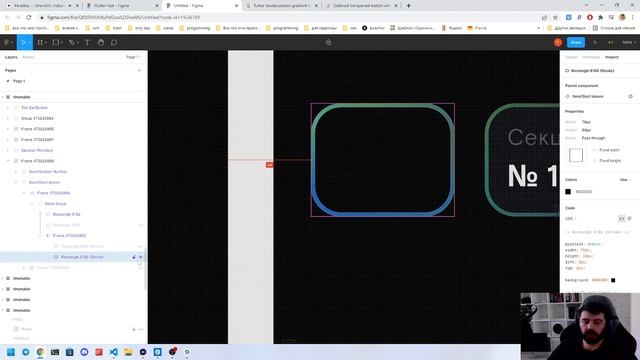Open the Windows Start menu

(x=11, y=352)
